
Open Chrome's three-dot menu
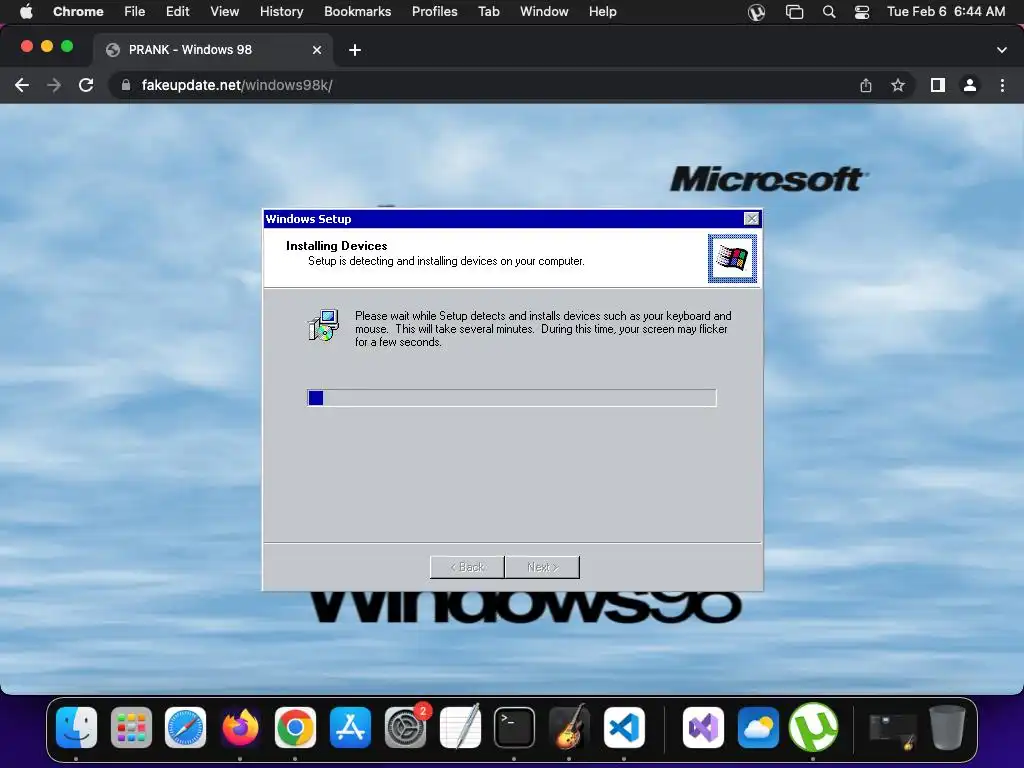[x=1002, y=85]
